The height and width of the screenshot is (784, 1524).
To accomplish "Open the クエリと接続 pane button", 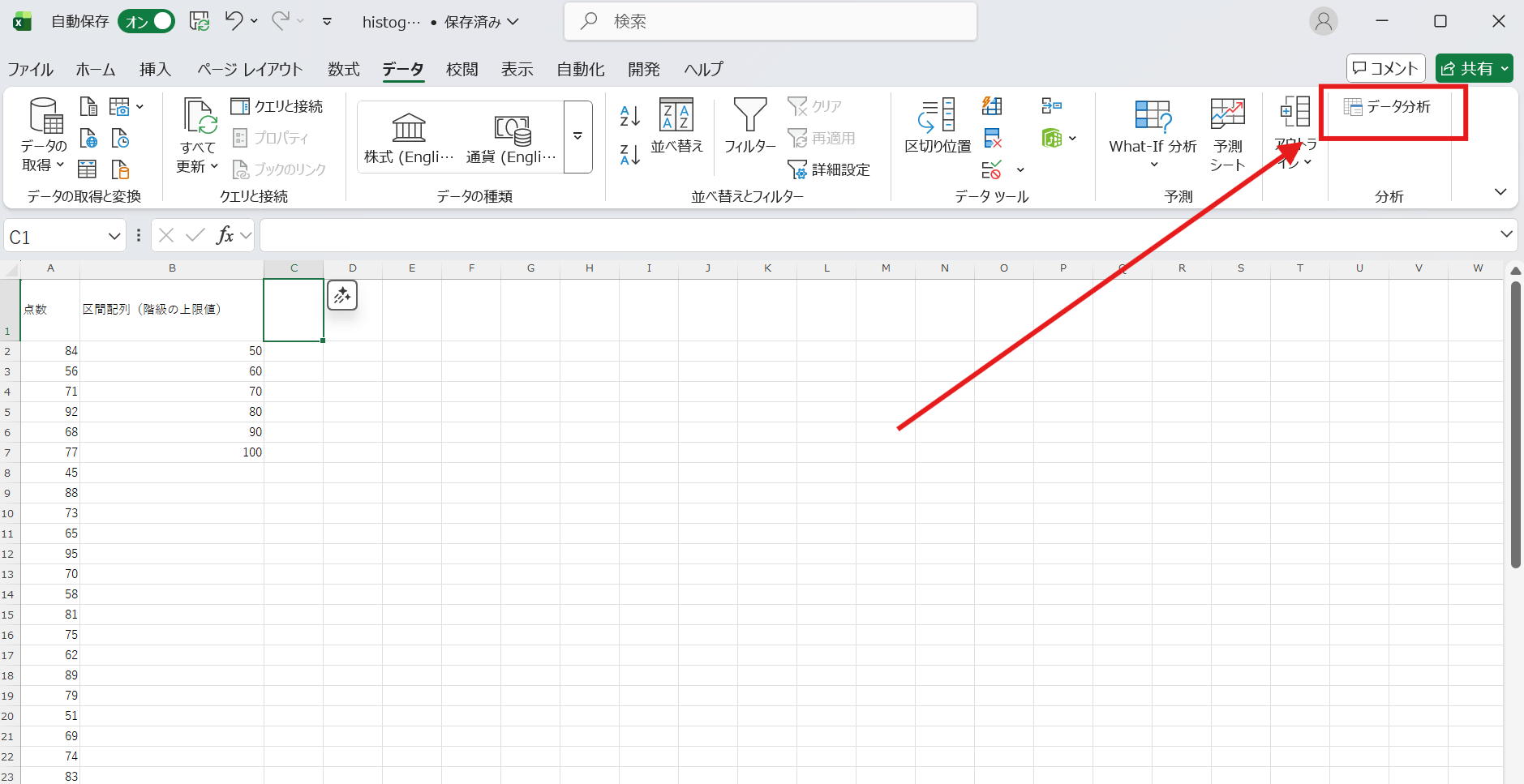I will pyautogui.click(x=278, y=105).
